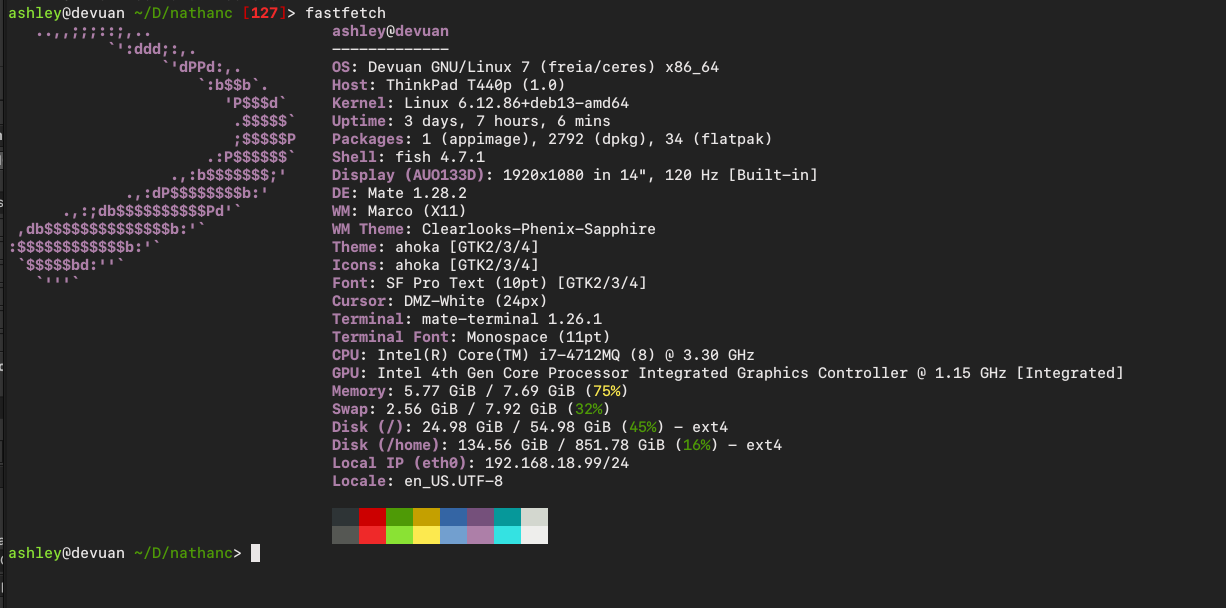Click the bright cyan swatch in the bottom row

pyautogui.click(x=507, y=535)
